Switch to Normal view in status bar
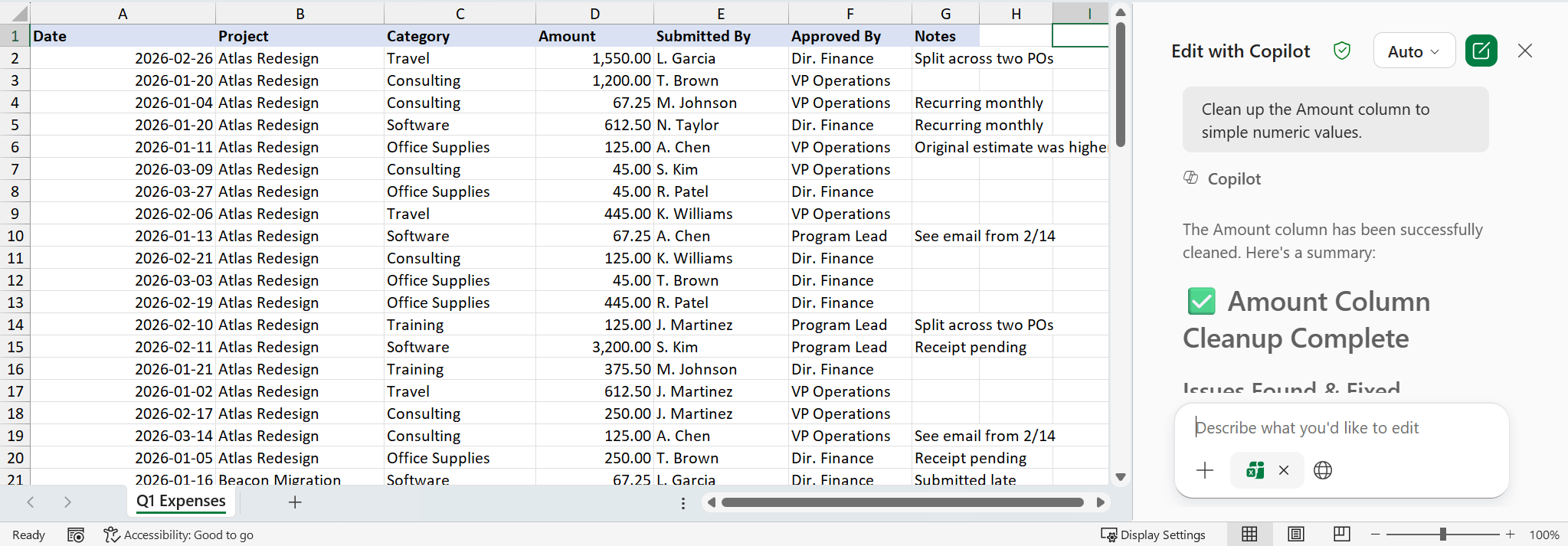The width and height of the screenshot is (1568, 546). pos(1249,534)
